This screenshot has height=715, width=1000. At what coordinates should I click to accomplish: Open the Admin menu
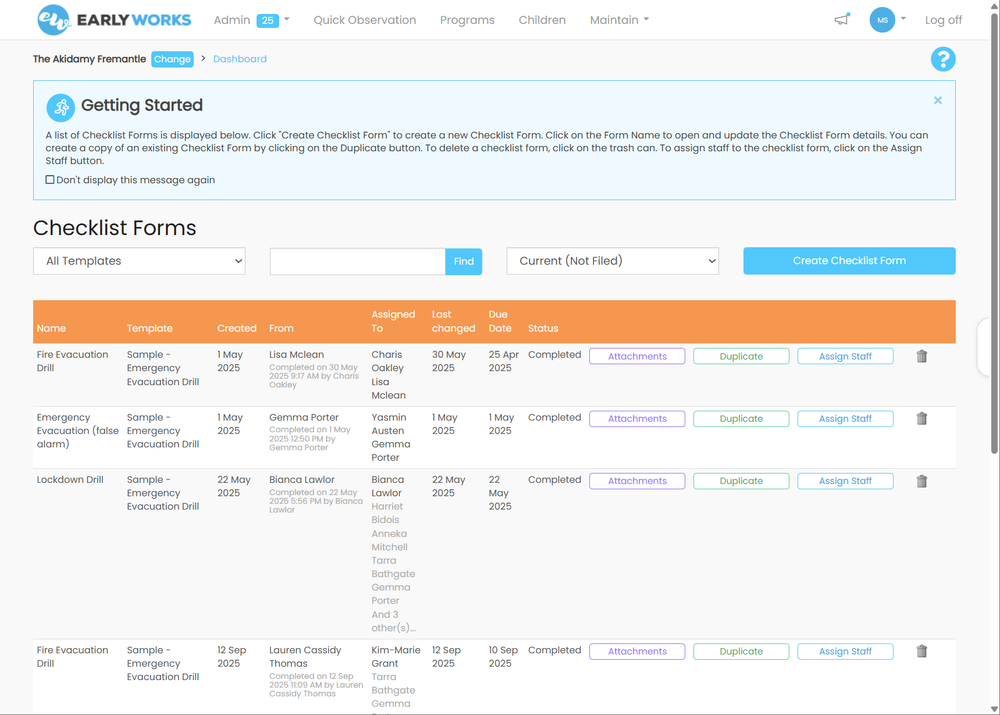pos(251,20)
